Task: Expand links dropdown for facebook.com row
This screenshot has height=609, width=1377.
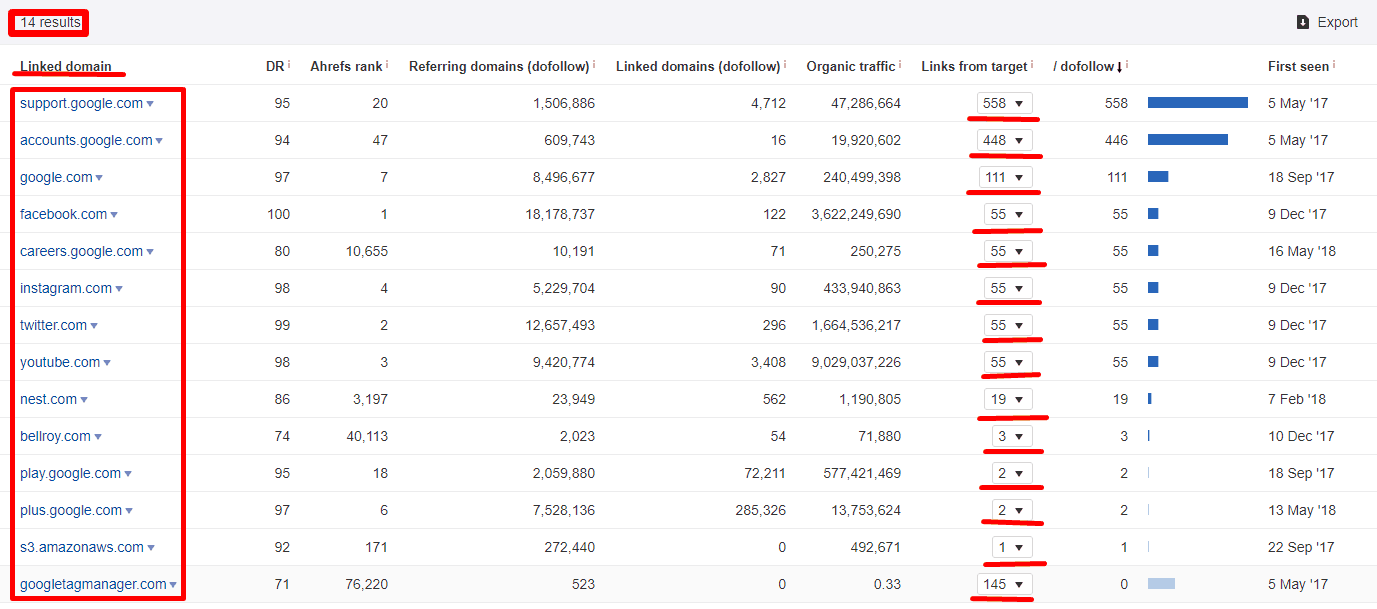Action: (1008, 214)
